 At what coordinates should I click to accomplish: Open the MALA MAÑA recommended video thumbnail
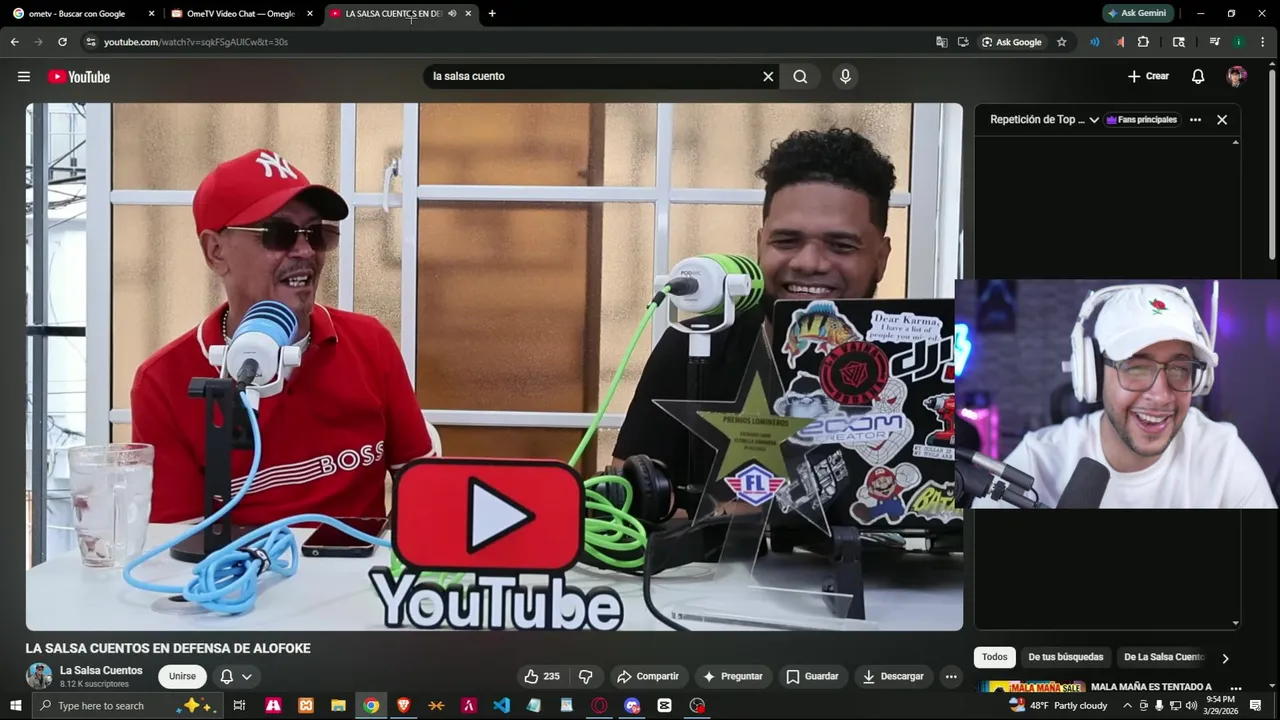pos(1031,688)
